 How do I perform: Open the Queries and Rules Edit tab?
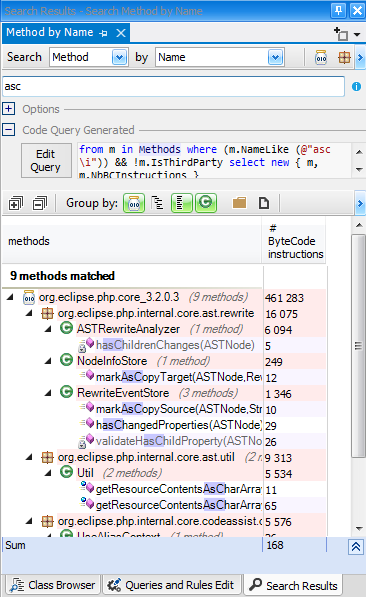coord(172,585)
